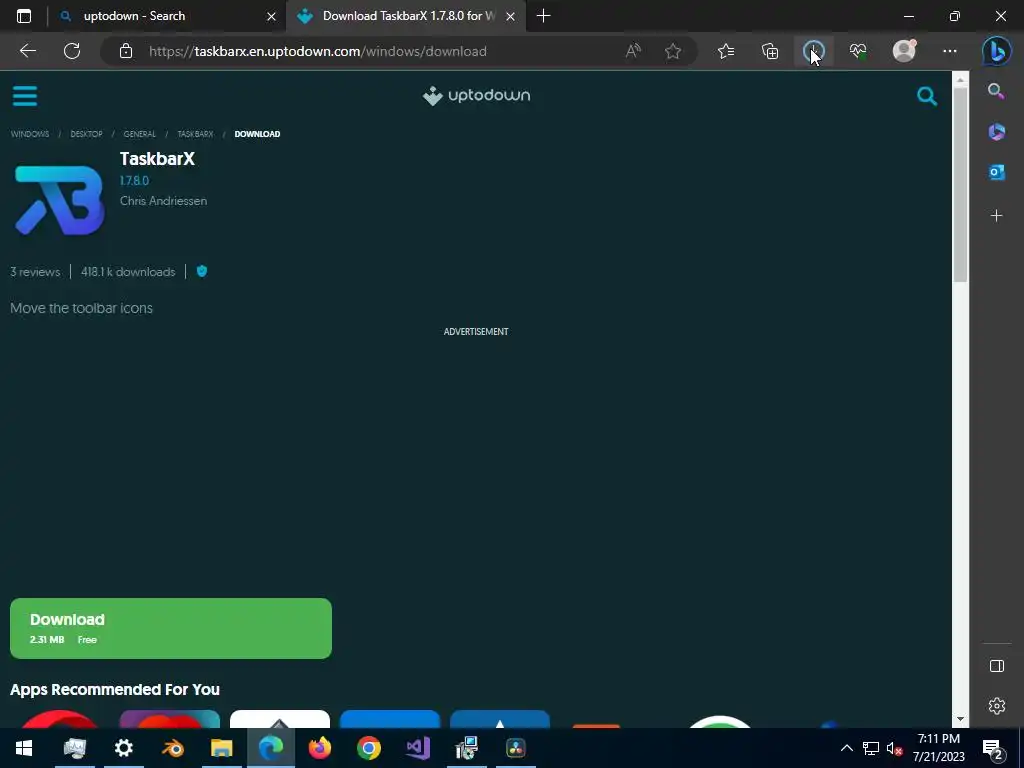Viewport: 1024px width, 768px height.
Task: Click the 1.7.8.0 version number
Action: 135,181
